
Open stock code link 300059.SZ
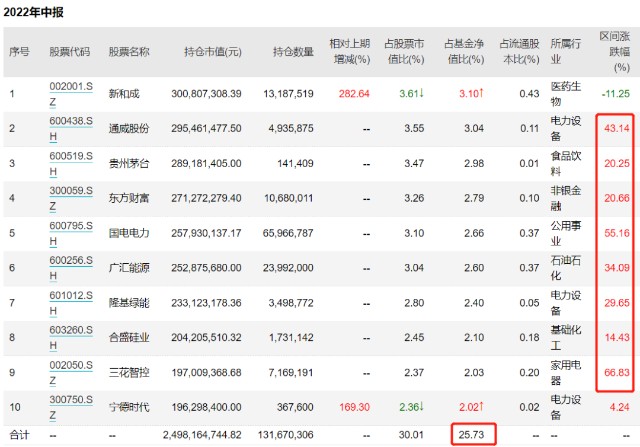click(x=71, y=198)
